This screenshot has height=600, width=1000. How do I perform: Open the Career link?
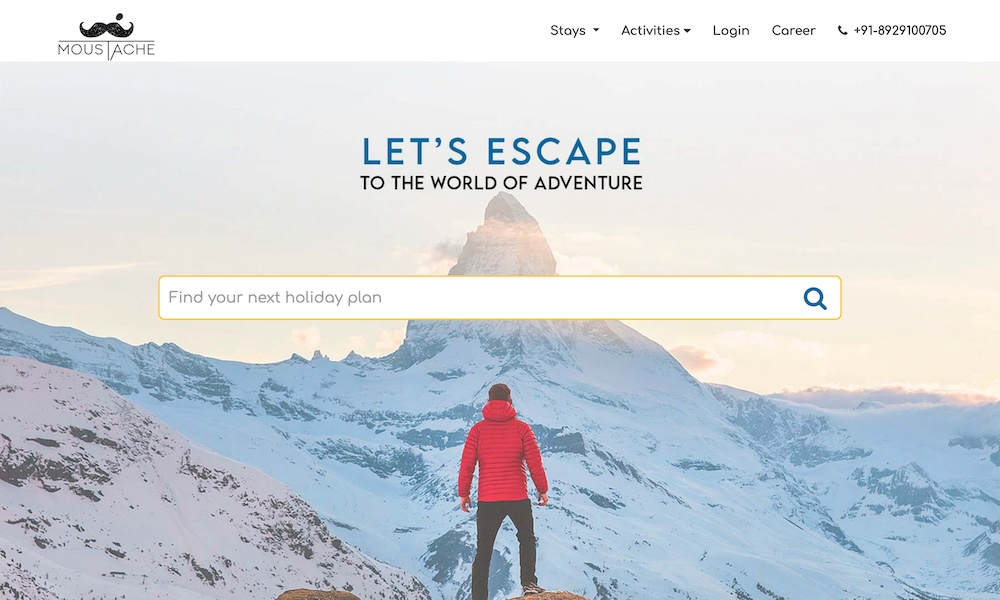(793, 31)
